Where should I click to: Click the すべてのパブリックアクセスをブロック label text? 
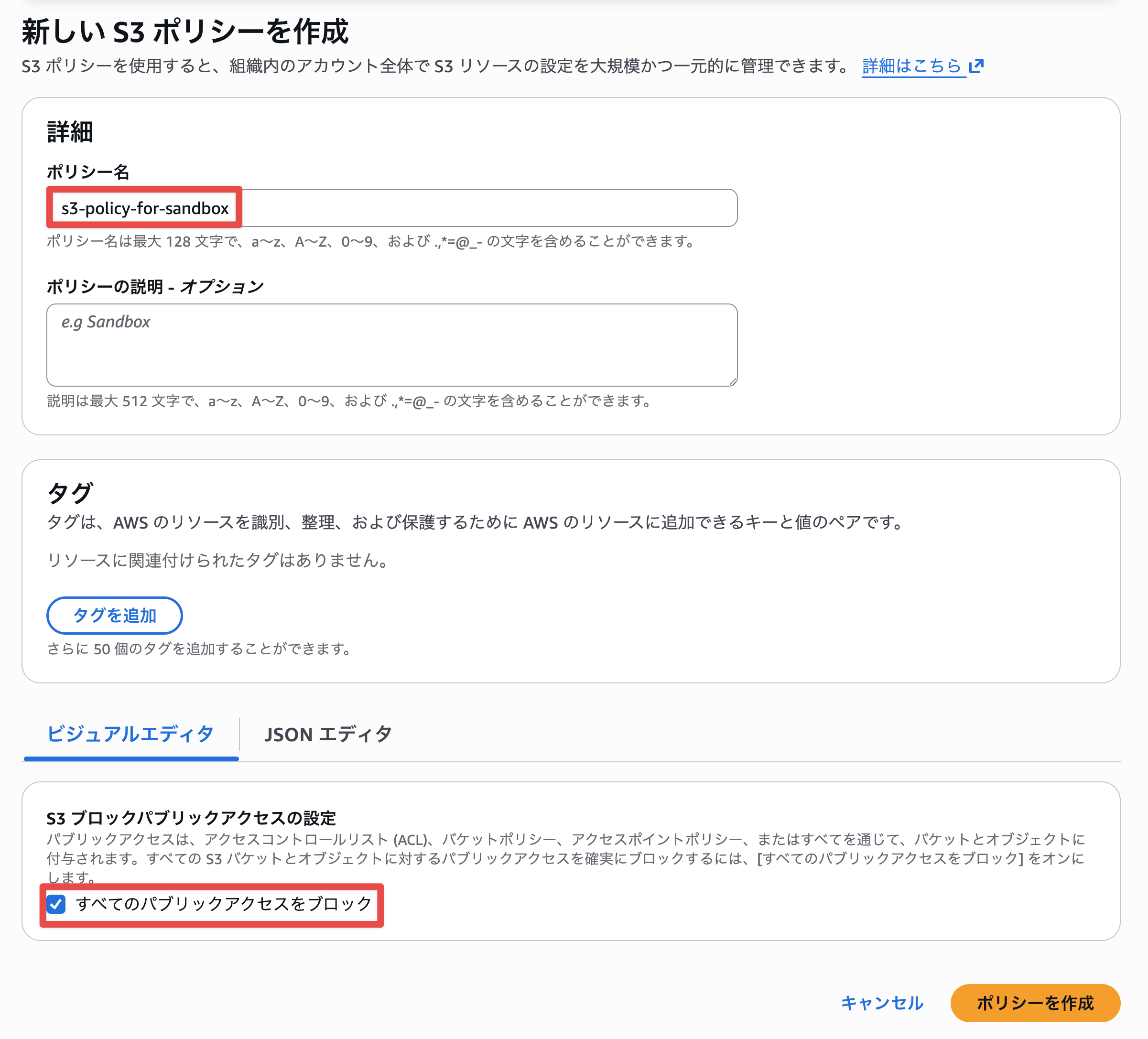pyautogui.click(x=224, y=904)
